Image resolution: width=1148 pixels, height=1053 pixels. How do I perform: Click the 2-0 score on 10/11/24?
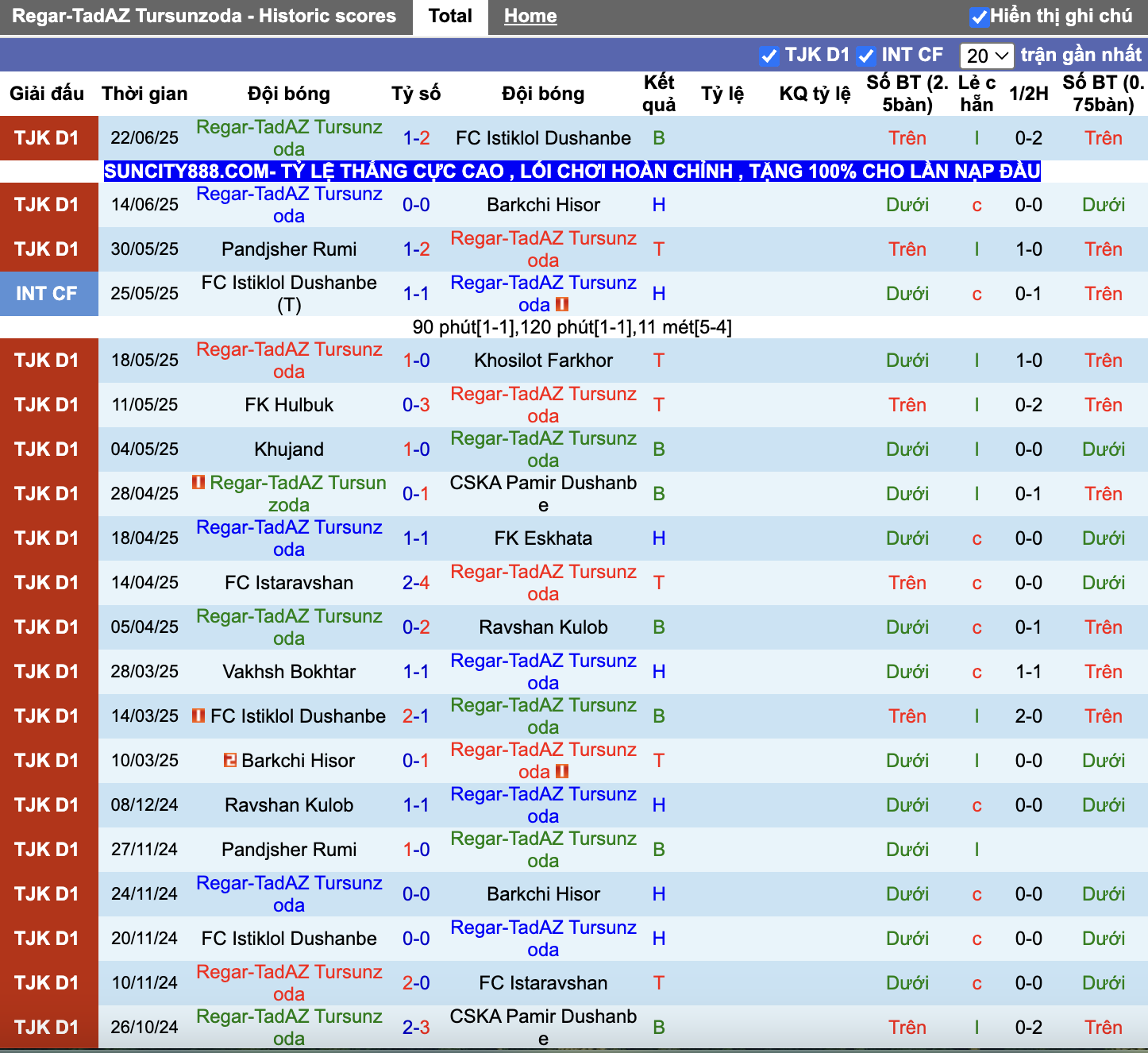click(x=416, y=983)
